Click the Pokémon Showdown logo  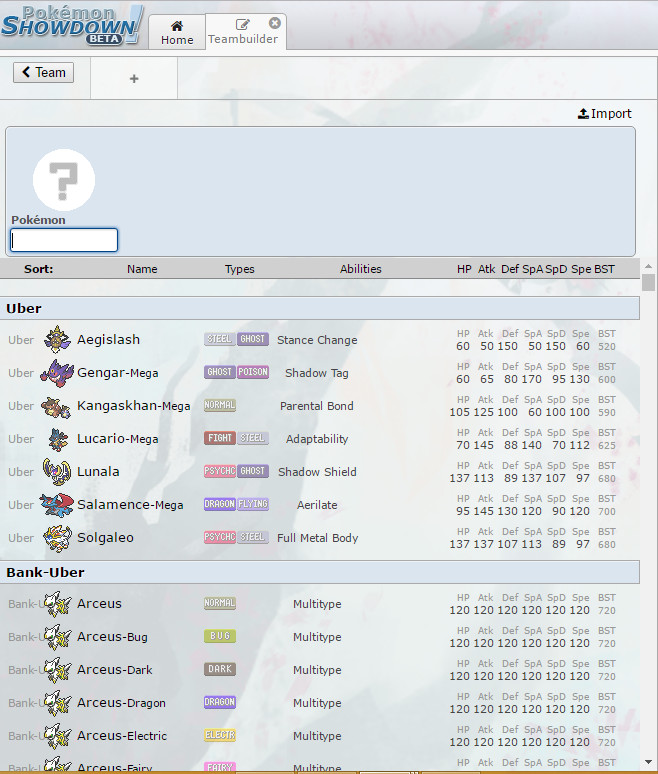point(72,25)
